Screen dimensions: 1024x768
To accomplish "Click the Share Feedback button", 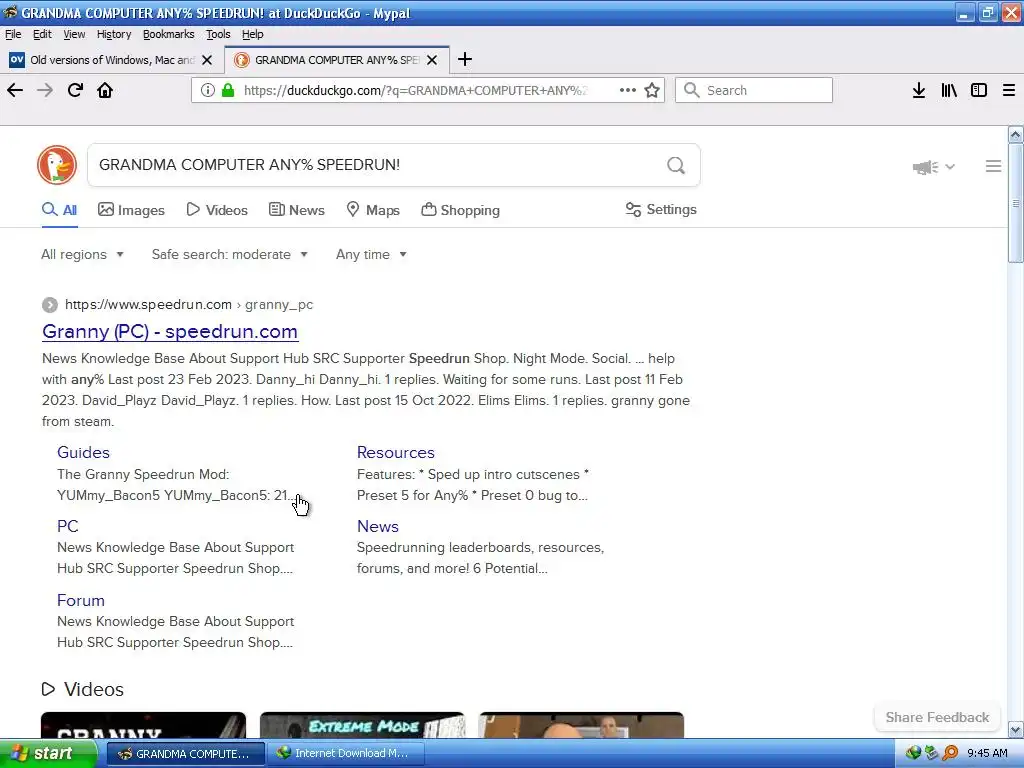I will click(x=937, y=717).
